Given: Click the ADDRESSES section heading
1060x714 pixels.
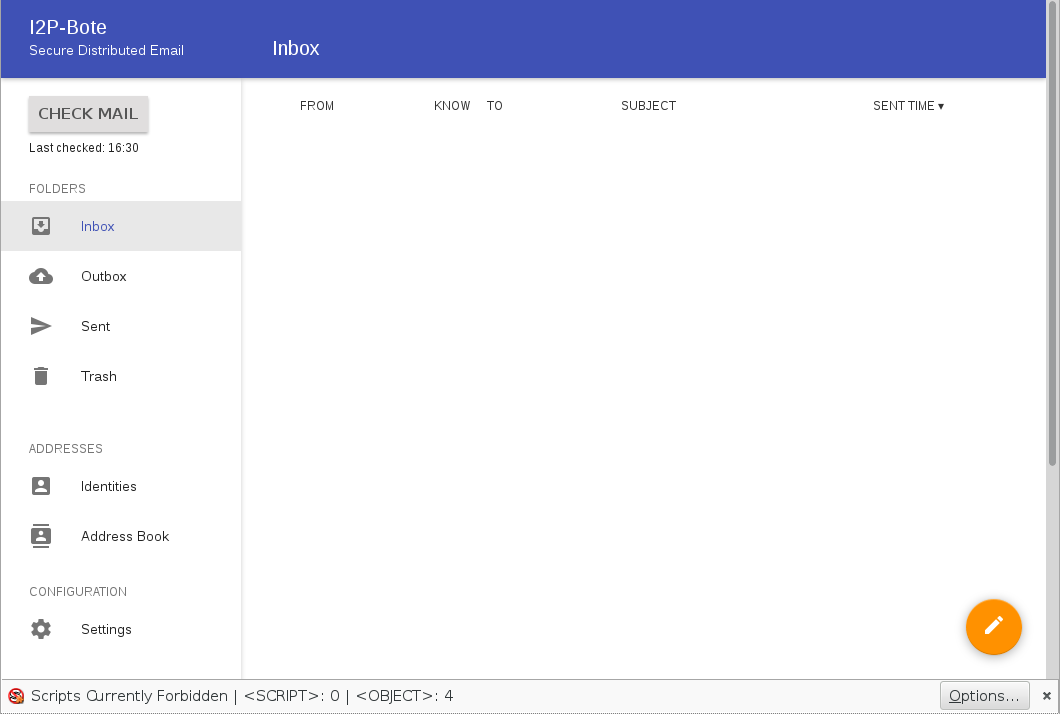Looking at the screenshot, I should (x=66, y=448).
